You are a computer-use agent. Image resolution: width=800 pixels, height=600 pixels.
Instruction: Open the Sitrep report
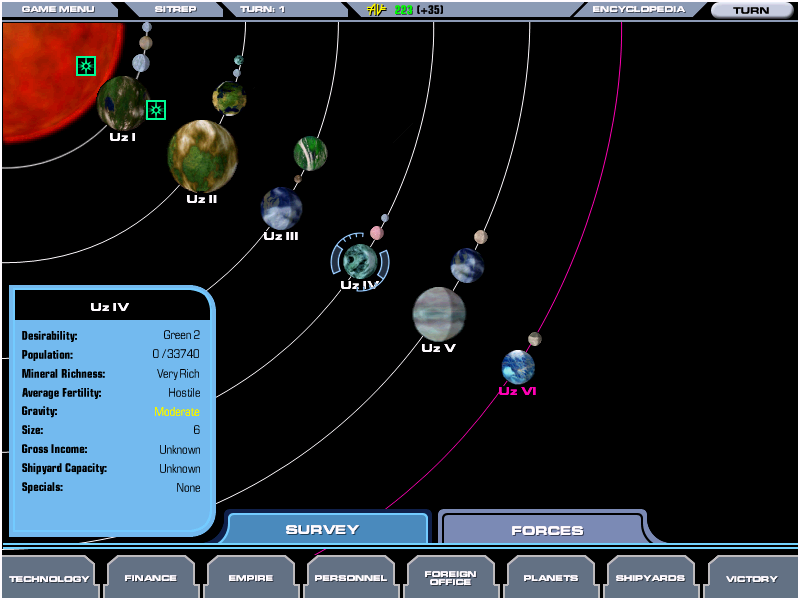(x=175, y=10)
